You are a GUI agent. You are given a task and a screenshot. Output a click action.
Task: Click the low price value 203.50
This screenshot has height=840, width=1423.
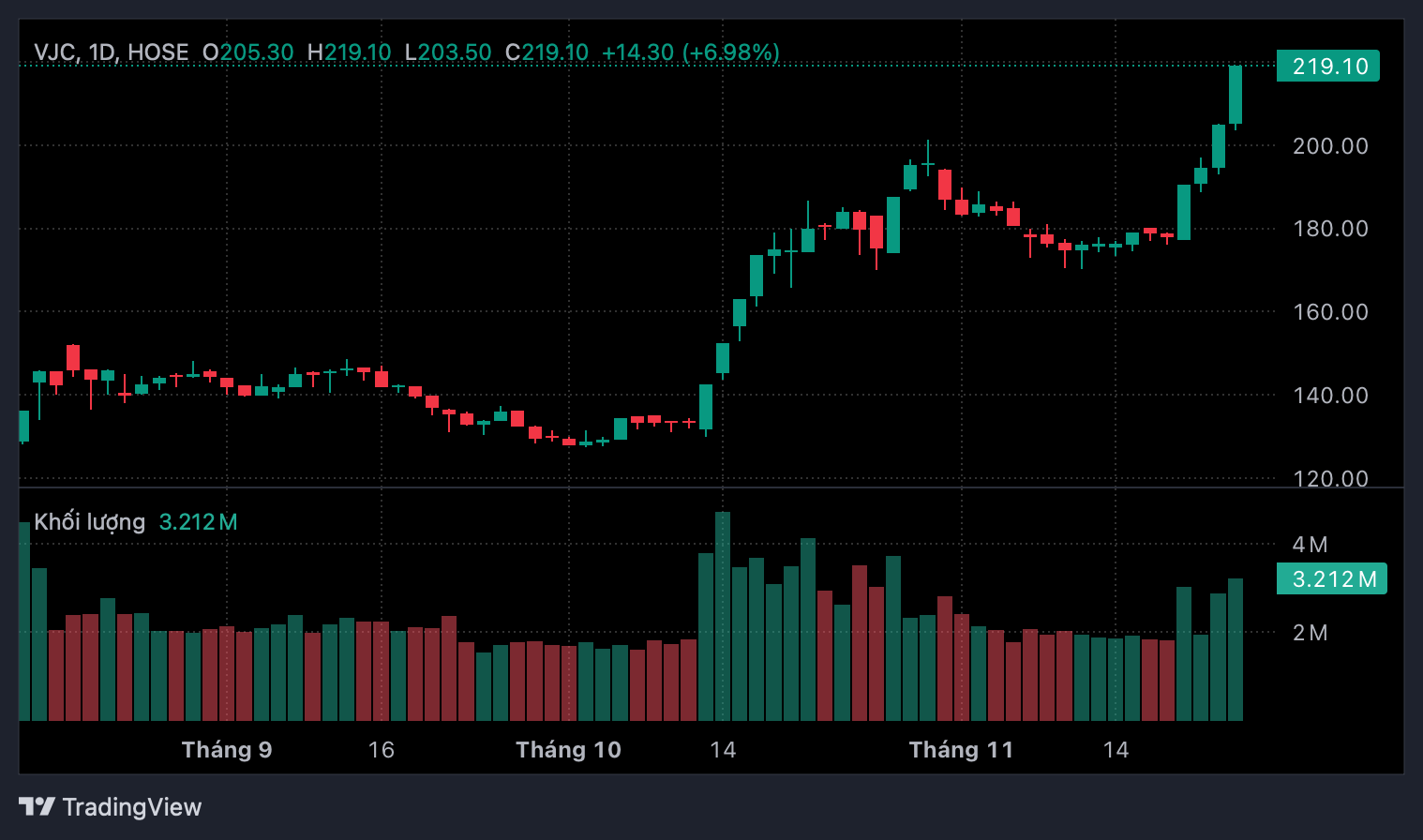coord(455,52)
